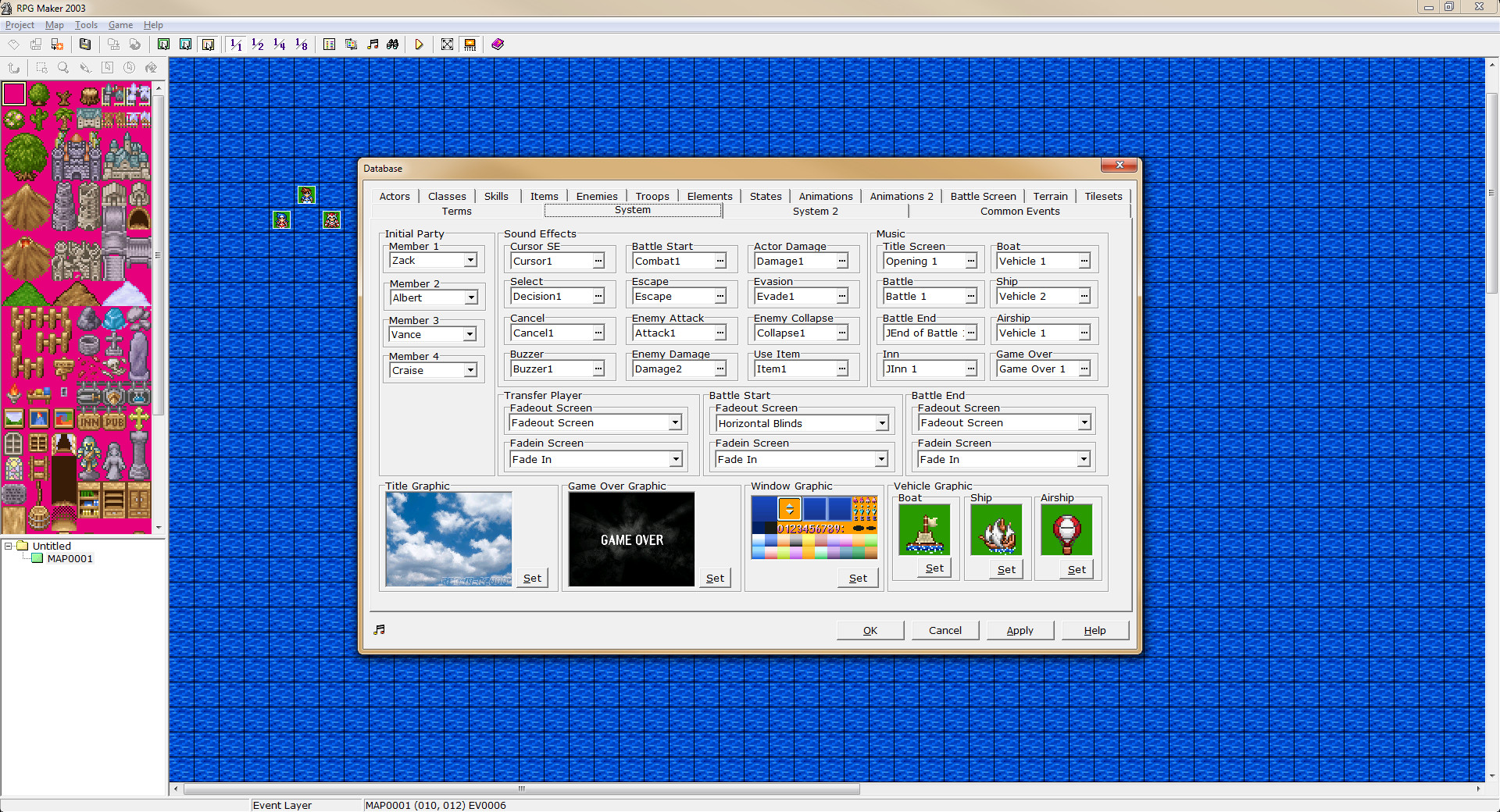Select MAP0001 in the map tree
Viewport: 1500px width, 812px height.
(x=70, y=558)
